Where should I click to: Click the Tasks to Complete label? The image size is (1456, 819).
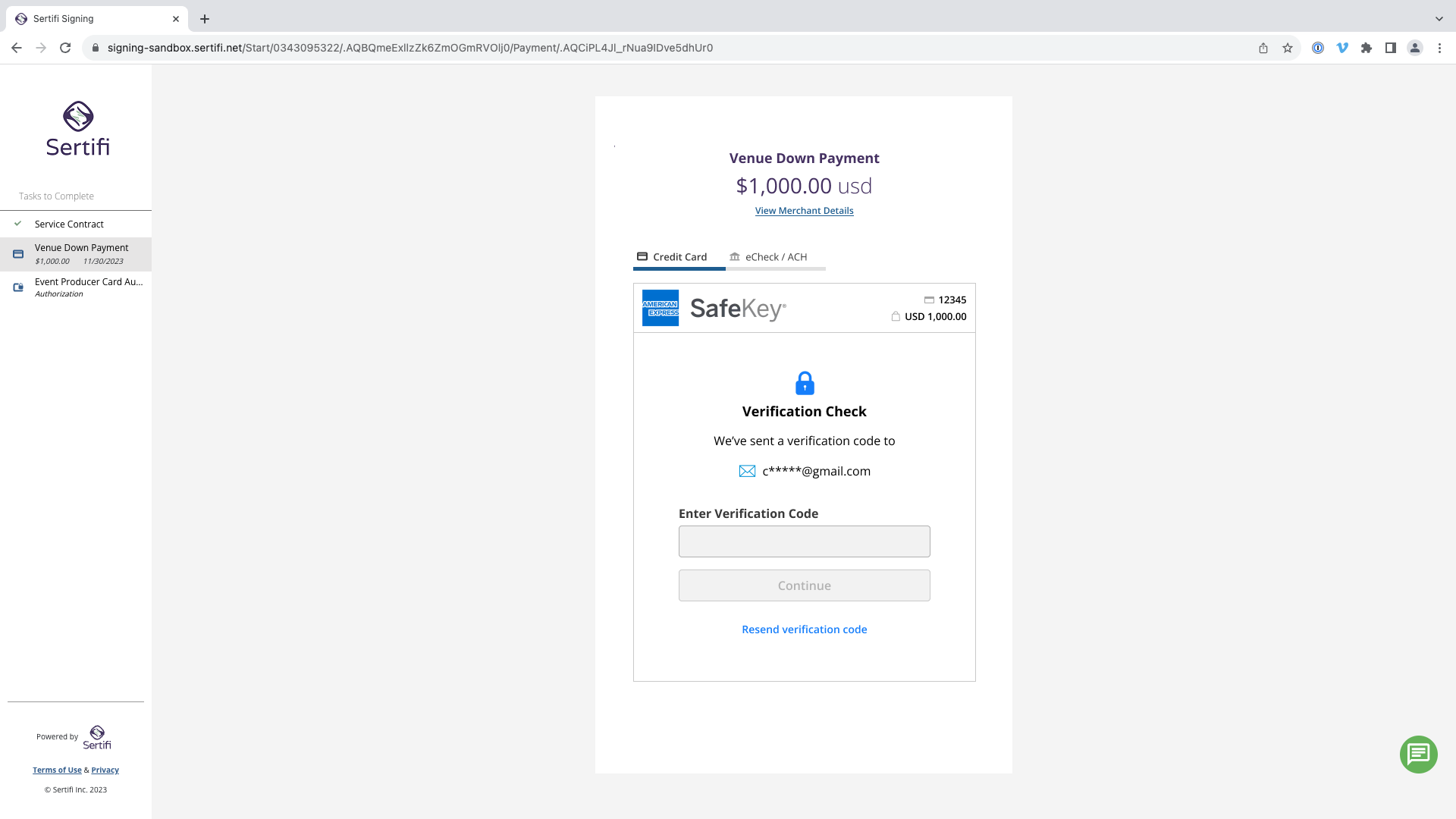(x=56, y=196)
